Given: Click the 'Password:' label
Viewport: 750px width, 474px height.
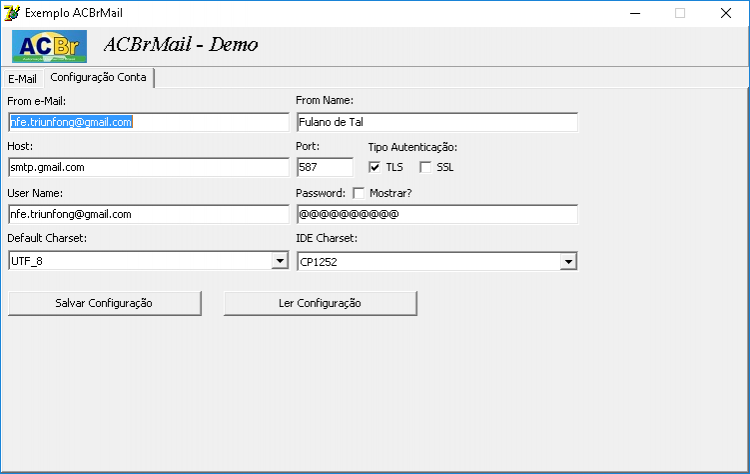Looking at the screenshot, I should tap(320, 193).
